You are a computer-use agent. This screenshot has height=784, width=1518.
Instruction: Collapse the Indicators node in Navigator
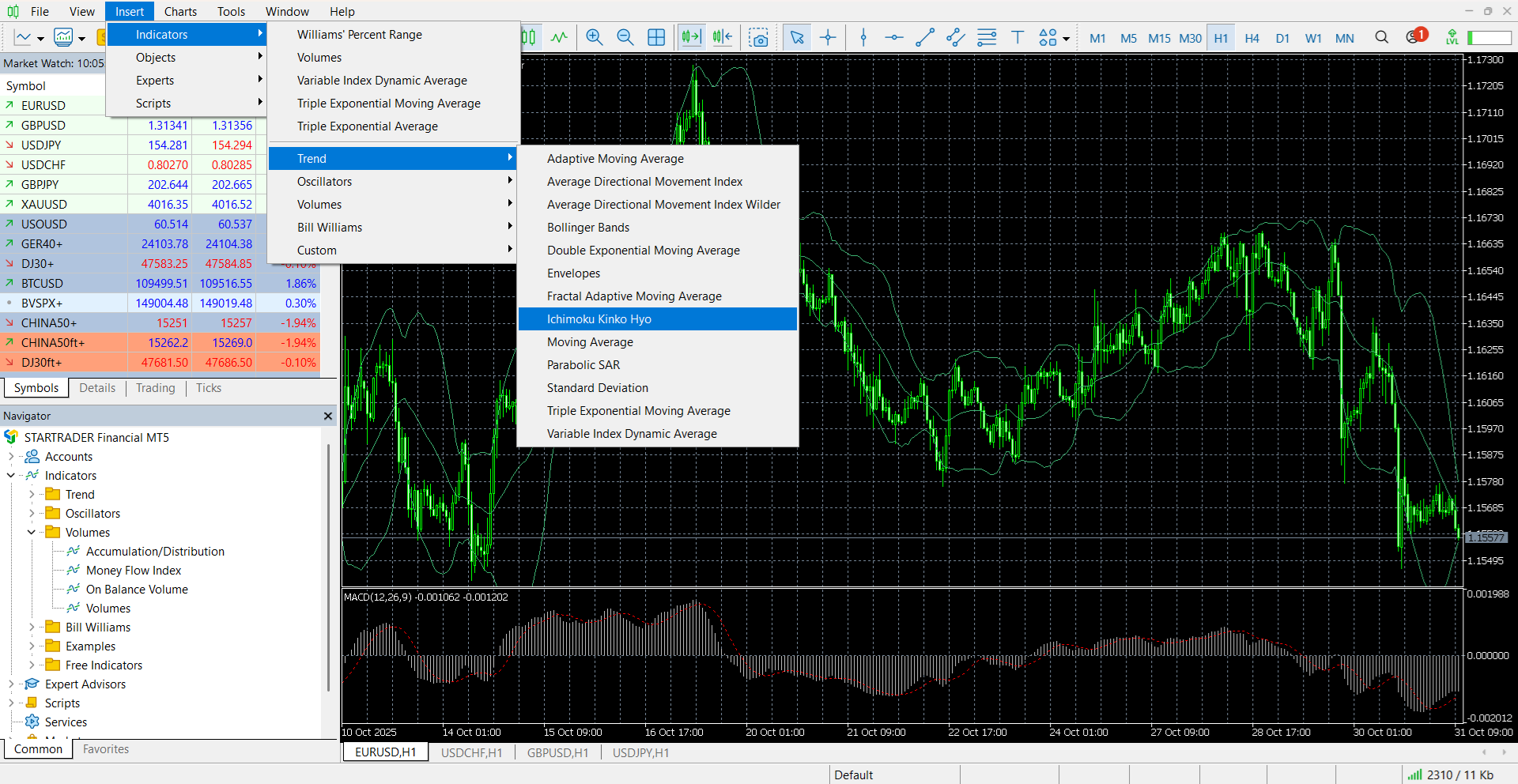(11, 476)
